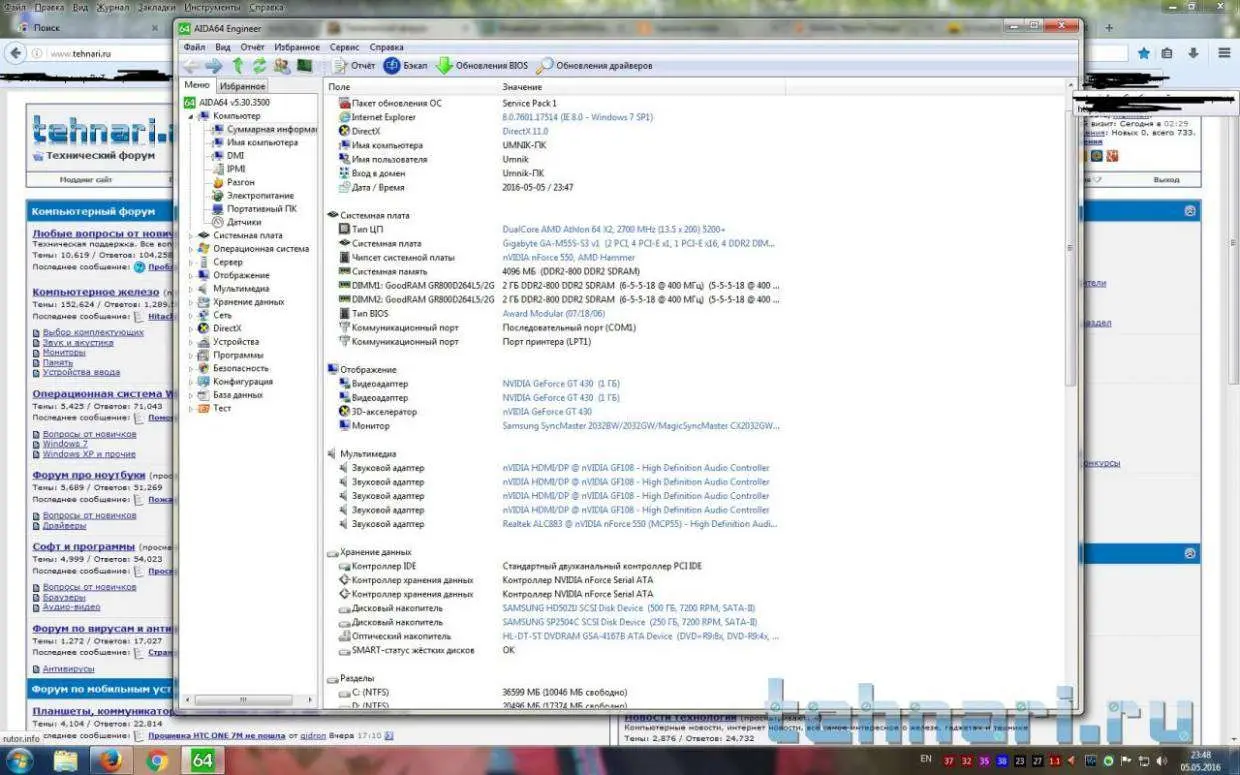Open the Сервис menu
Screen dimensions: 1240x775
[344, 47]
